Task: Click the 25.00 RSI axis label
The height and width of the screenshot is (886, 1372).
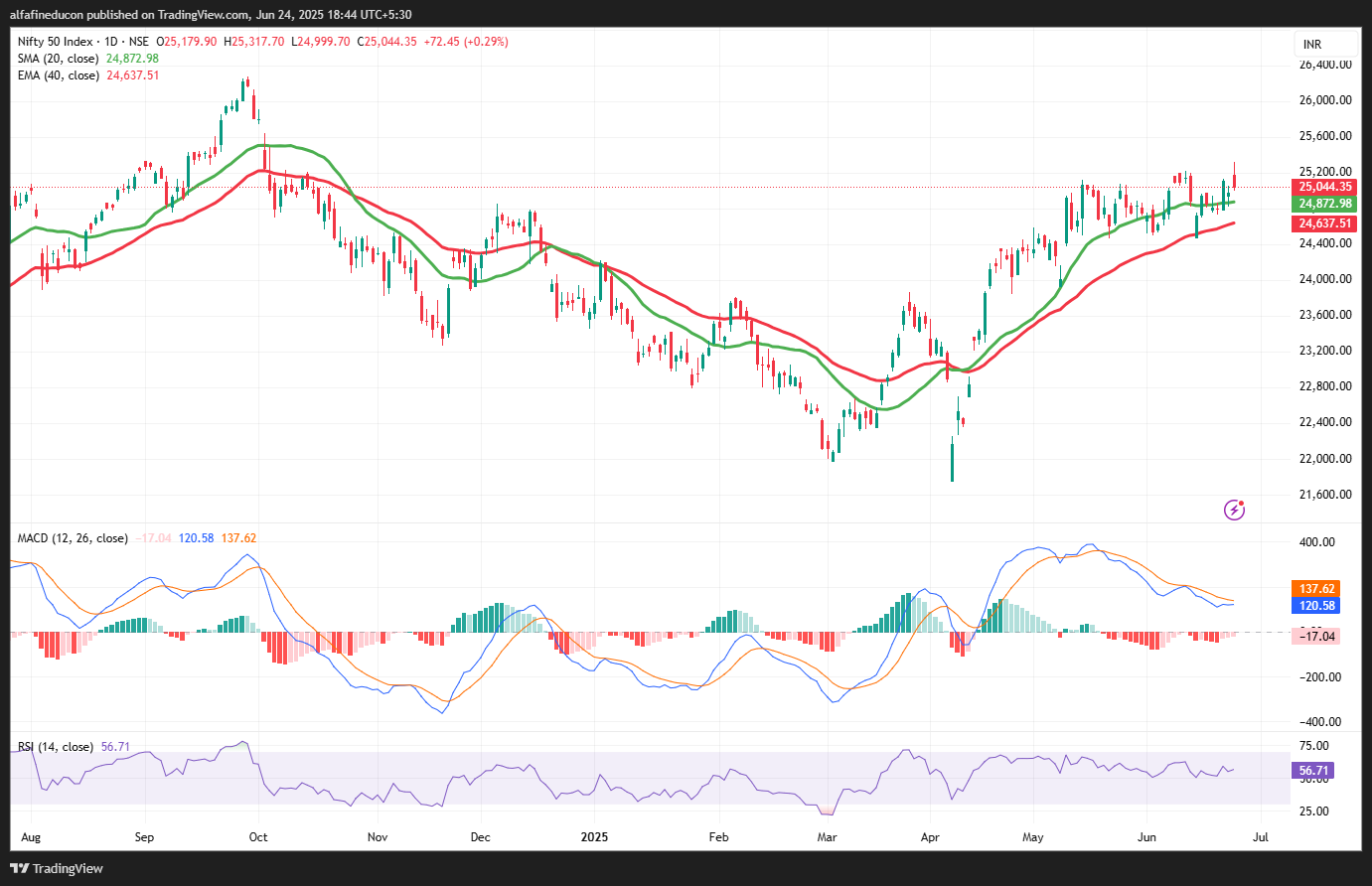Action: point(1313,812)
